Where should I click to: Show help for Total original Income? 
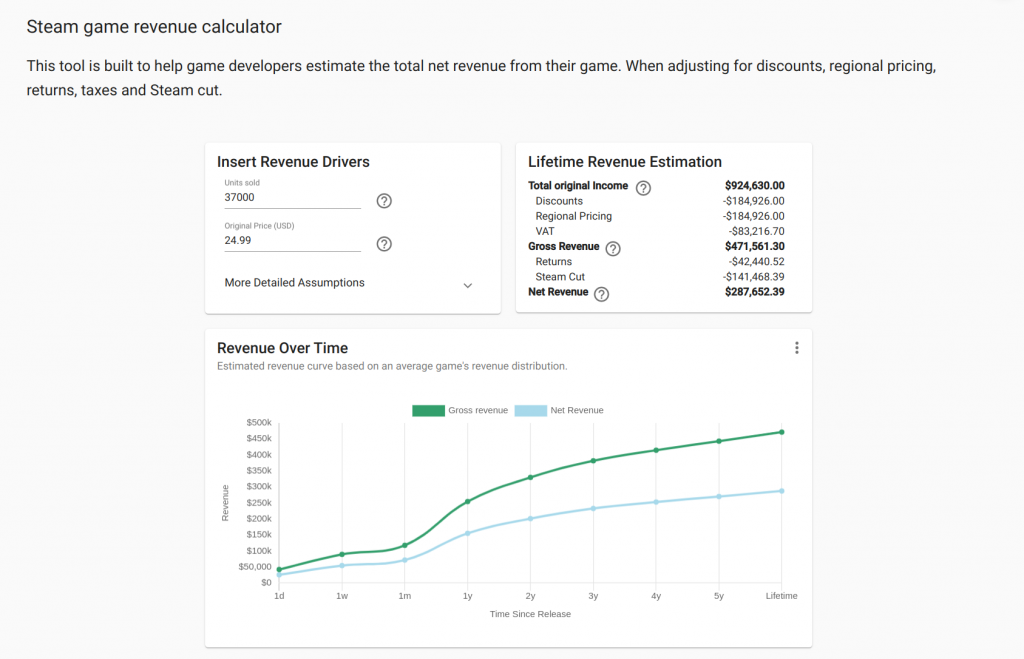click(643, 188)
